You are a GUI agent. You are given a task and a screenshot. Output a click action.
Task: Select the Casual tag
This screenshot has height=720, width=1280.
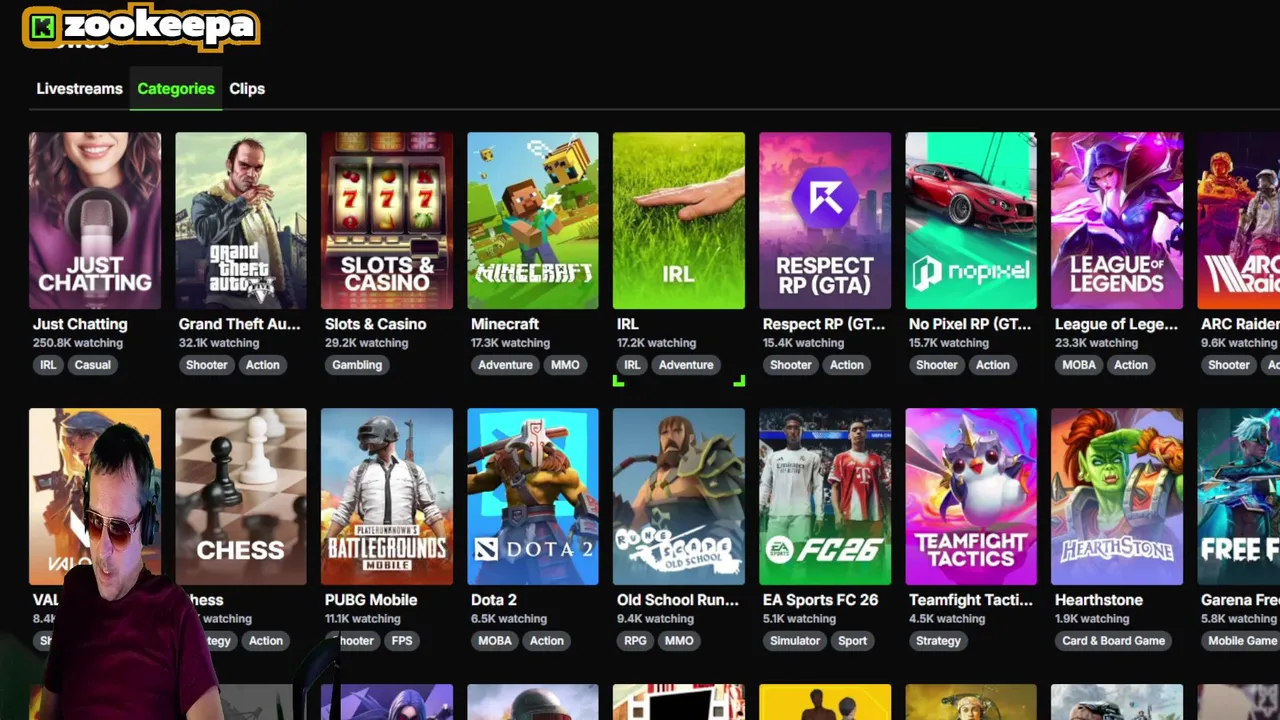pos(93,365)
